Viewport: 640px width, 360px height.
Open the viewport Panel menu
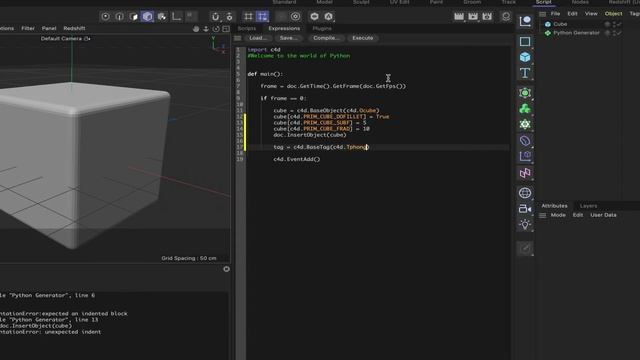pos(49,29)
